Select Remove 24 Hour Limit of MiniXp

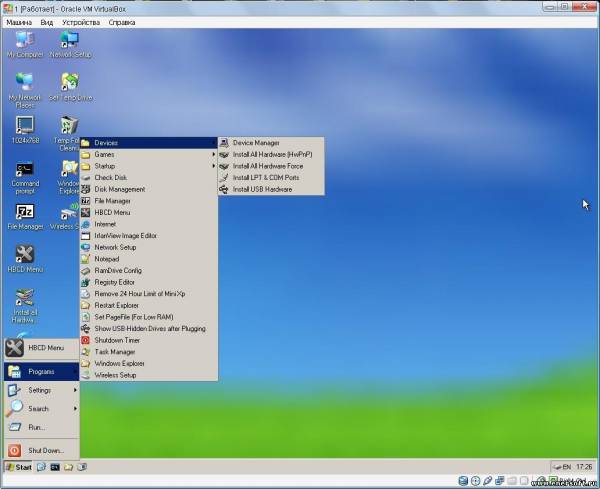149,294
